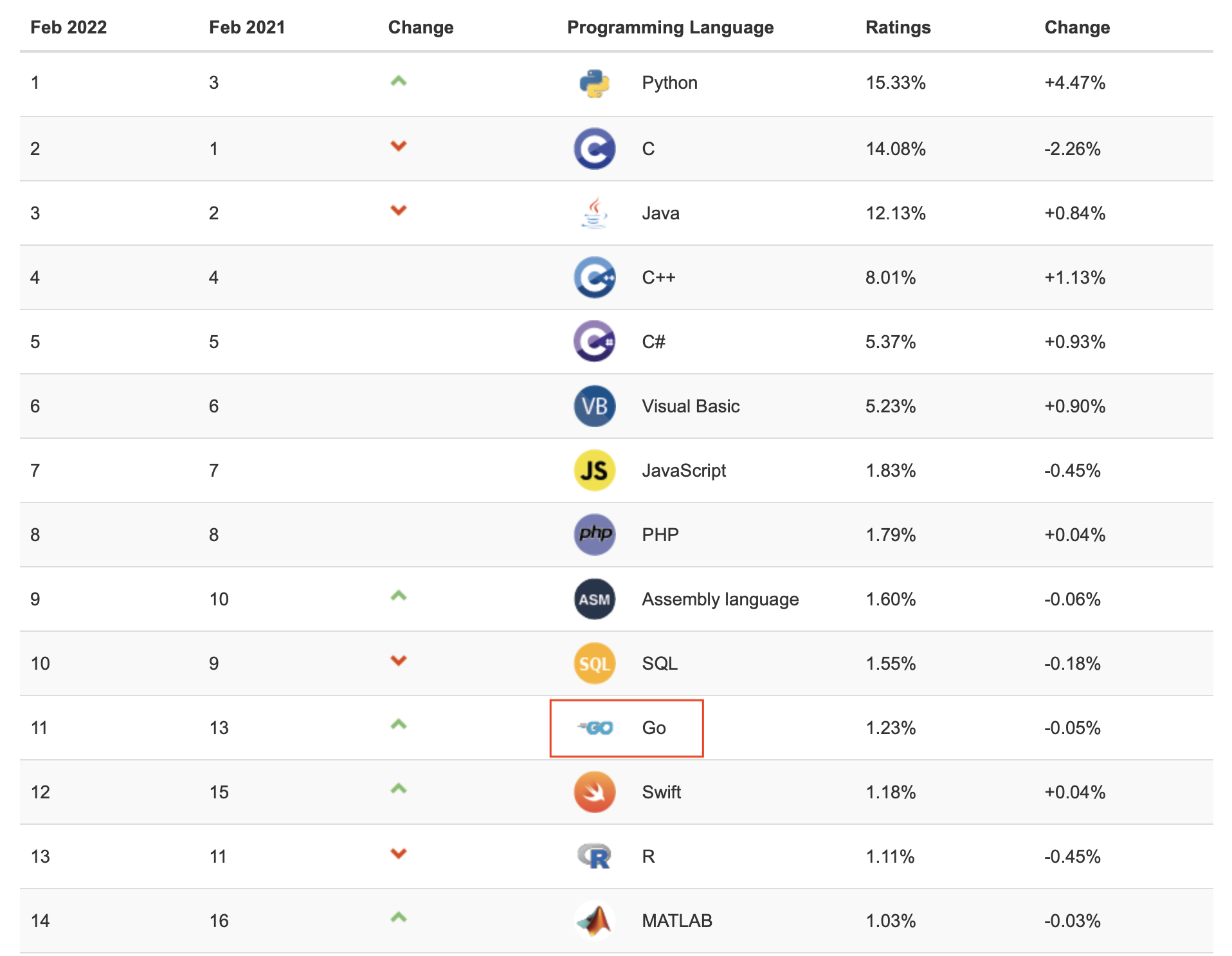Viewport: 1232px width, 956px height.
Task: Click the PHP logo icon
Action: coord(594,535)
